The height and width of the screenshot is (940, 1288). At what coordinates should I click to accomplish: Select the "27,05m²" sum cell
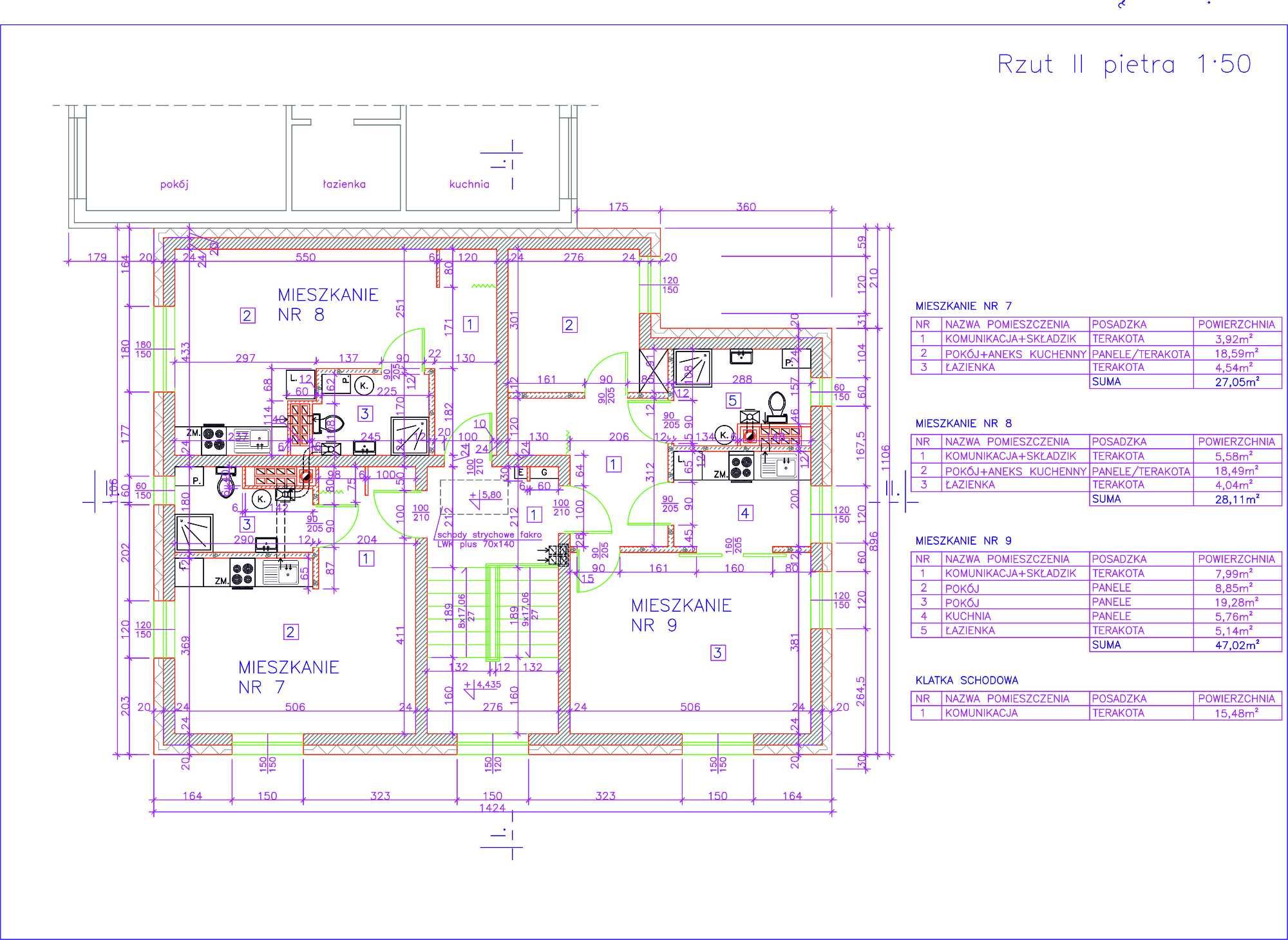pos(1236,382)
